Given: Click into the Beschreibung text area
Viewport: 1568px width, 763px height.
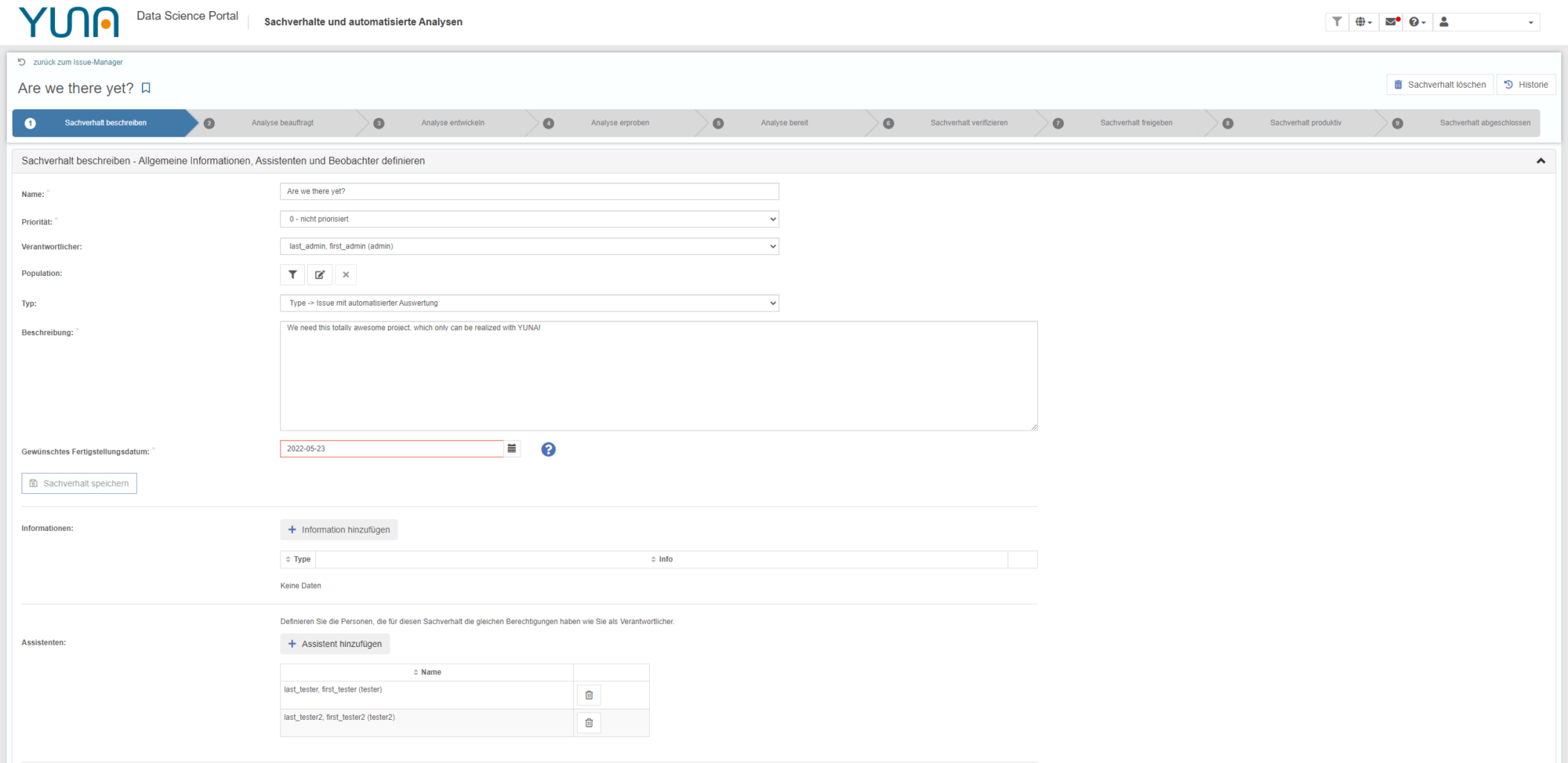Looking at the screenshot, I should point(659,376).
